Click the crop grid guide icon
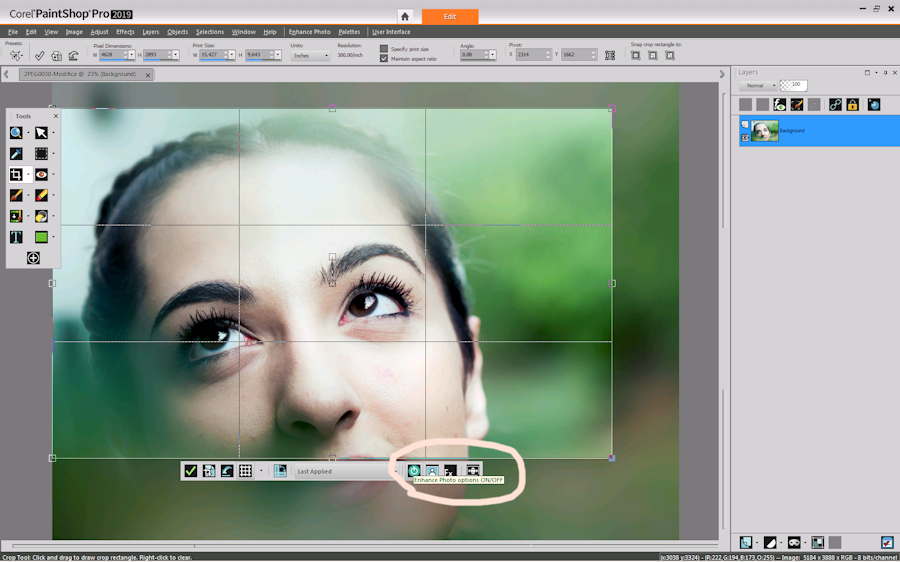The width and height of the screenshot is (900, 562). [x=245, y=471]
